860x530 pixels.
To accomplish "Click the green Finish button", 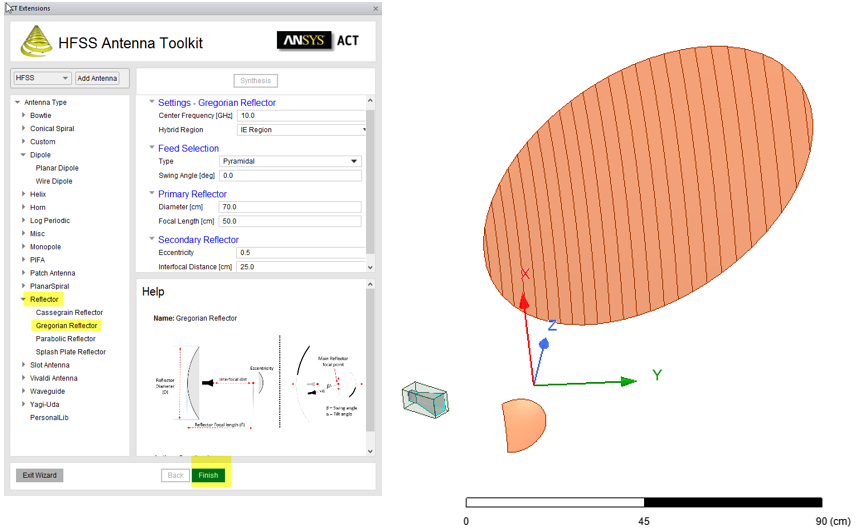I will click(x=208, y=475).
